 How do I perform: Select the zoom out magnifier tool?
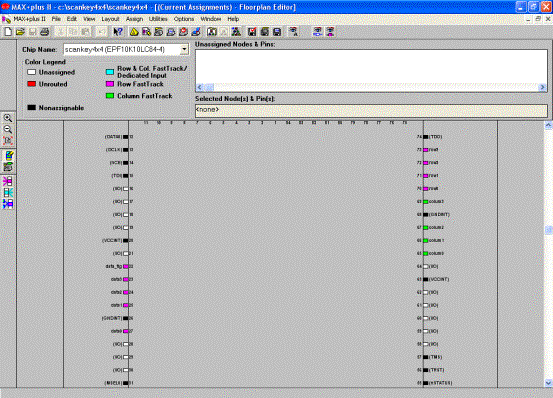8,129
